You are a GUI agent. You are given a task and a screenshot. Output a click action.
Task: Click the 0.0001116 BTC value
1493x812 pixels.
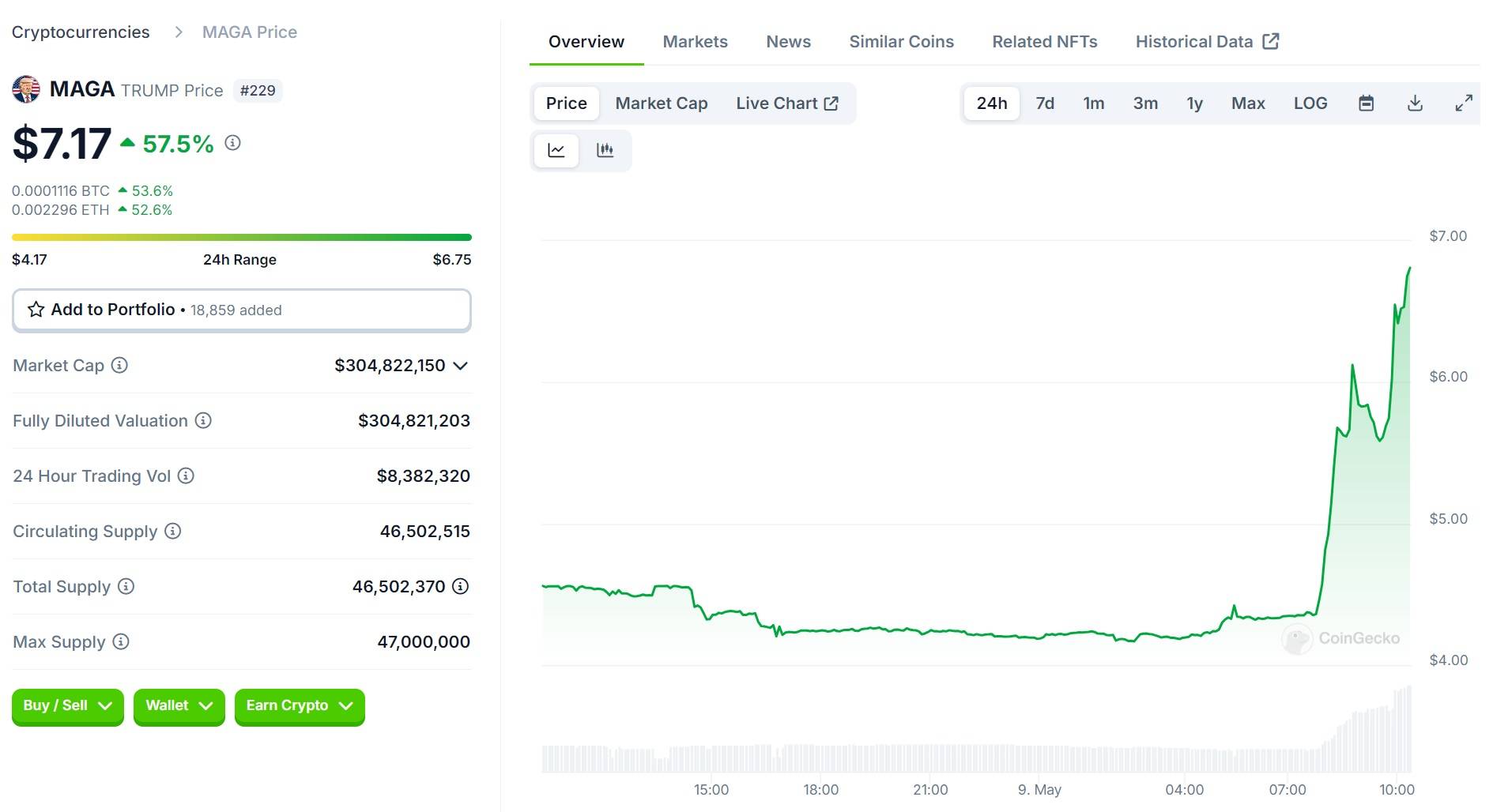pyautogui.click(x=61, y=191)
